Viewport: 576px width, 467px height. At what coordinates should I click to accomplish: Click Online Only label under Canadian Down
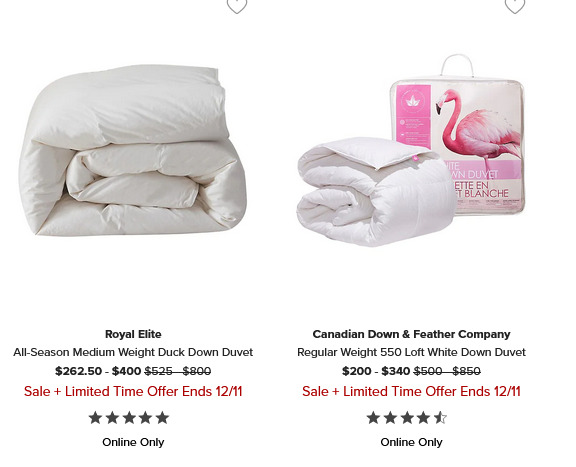tap(411, 442)
